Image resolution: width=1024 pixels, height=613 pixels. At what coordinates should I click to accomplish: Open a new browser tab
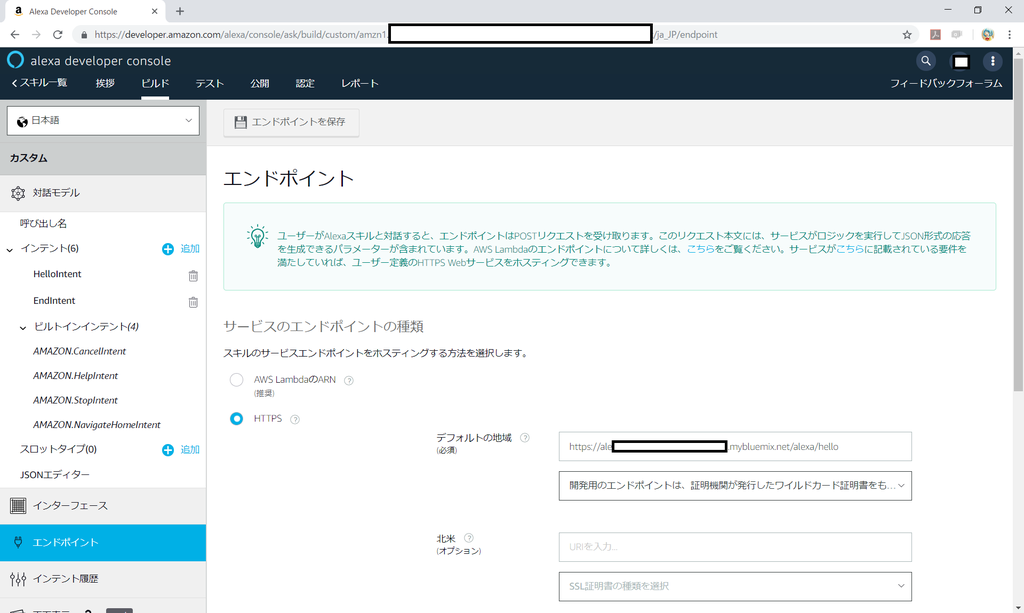tap(180, 11)
